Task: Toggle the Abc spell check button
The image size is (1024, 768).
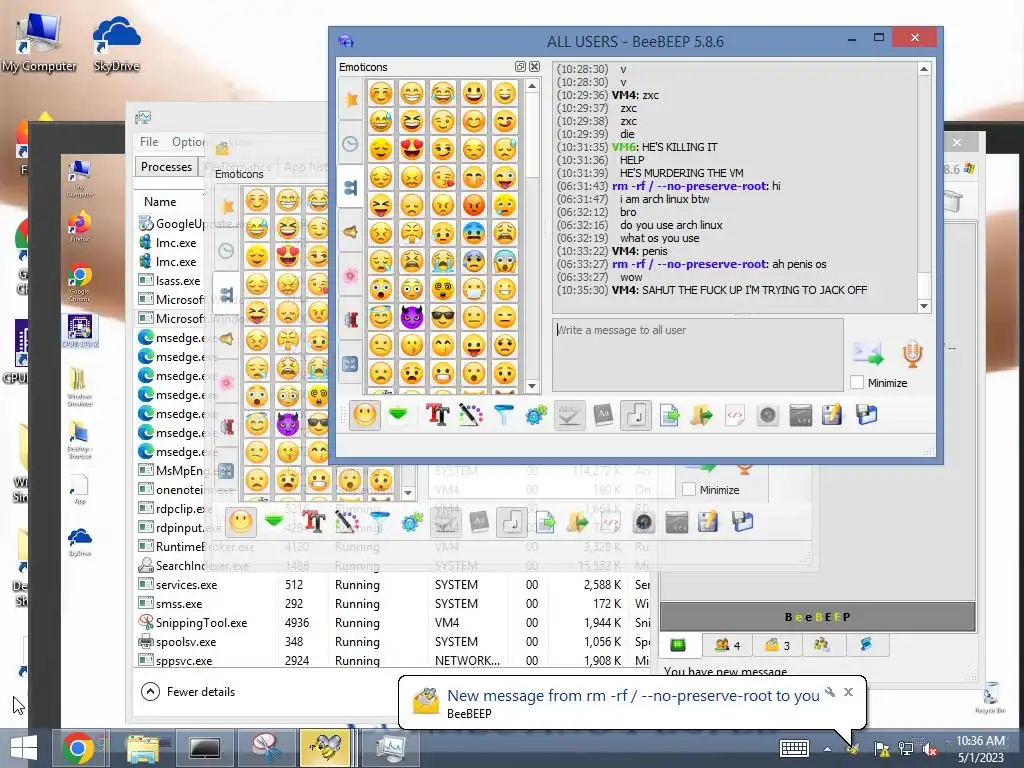Action: pos(569,415)
